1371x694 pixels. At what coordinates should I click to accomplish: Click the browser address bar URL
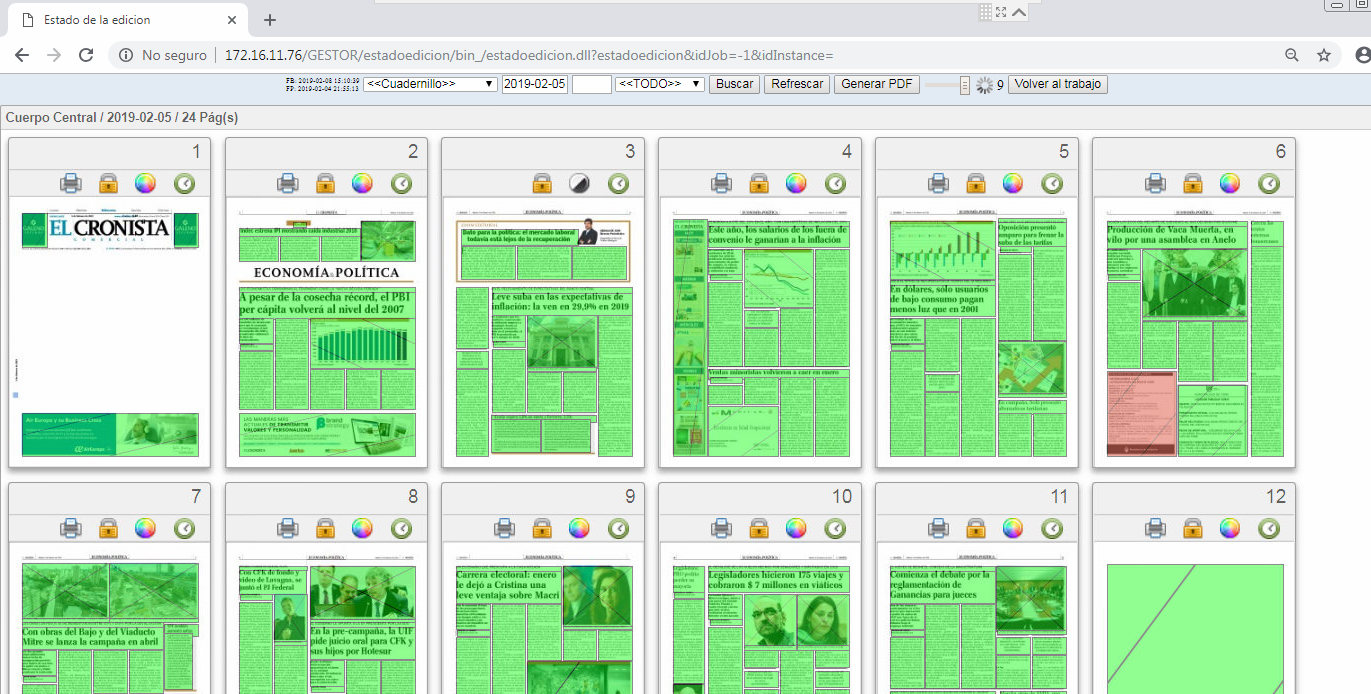[528, 56]
